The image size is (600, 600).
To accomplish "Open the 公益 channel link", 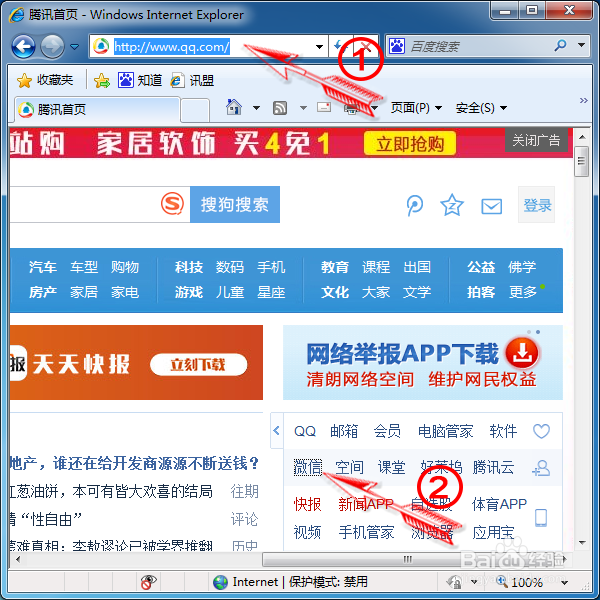I will [x=481, y=267].
